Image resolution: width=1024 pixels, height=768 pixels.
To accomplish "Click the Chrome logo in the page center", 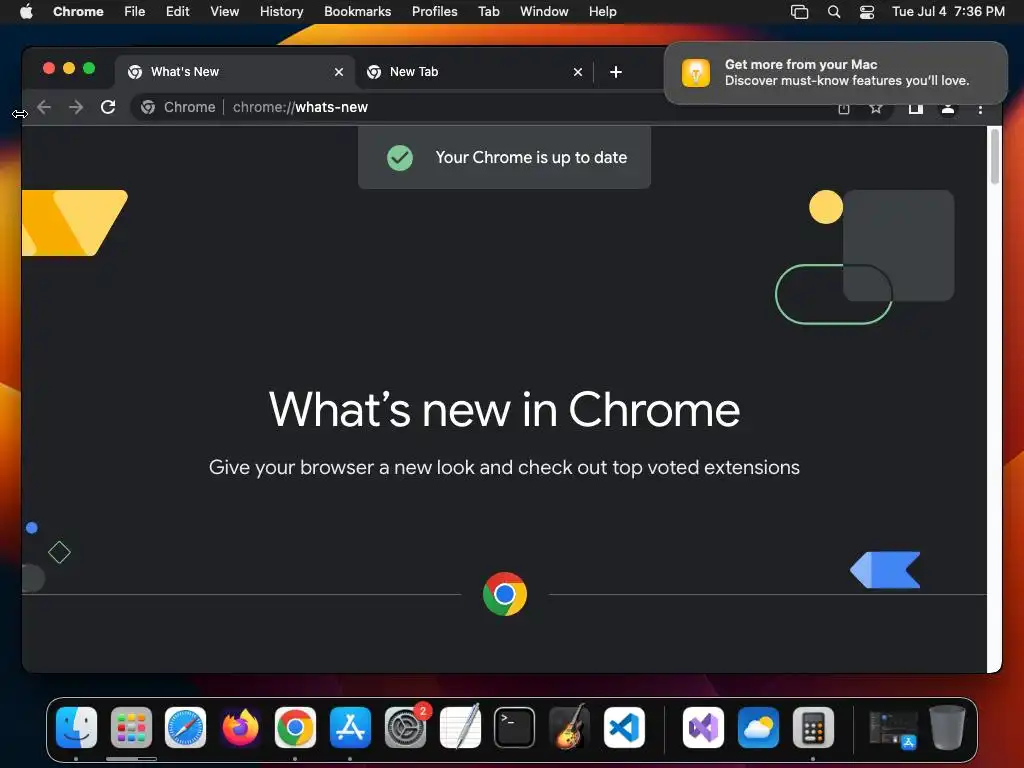I will point(505,594).
